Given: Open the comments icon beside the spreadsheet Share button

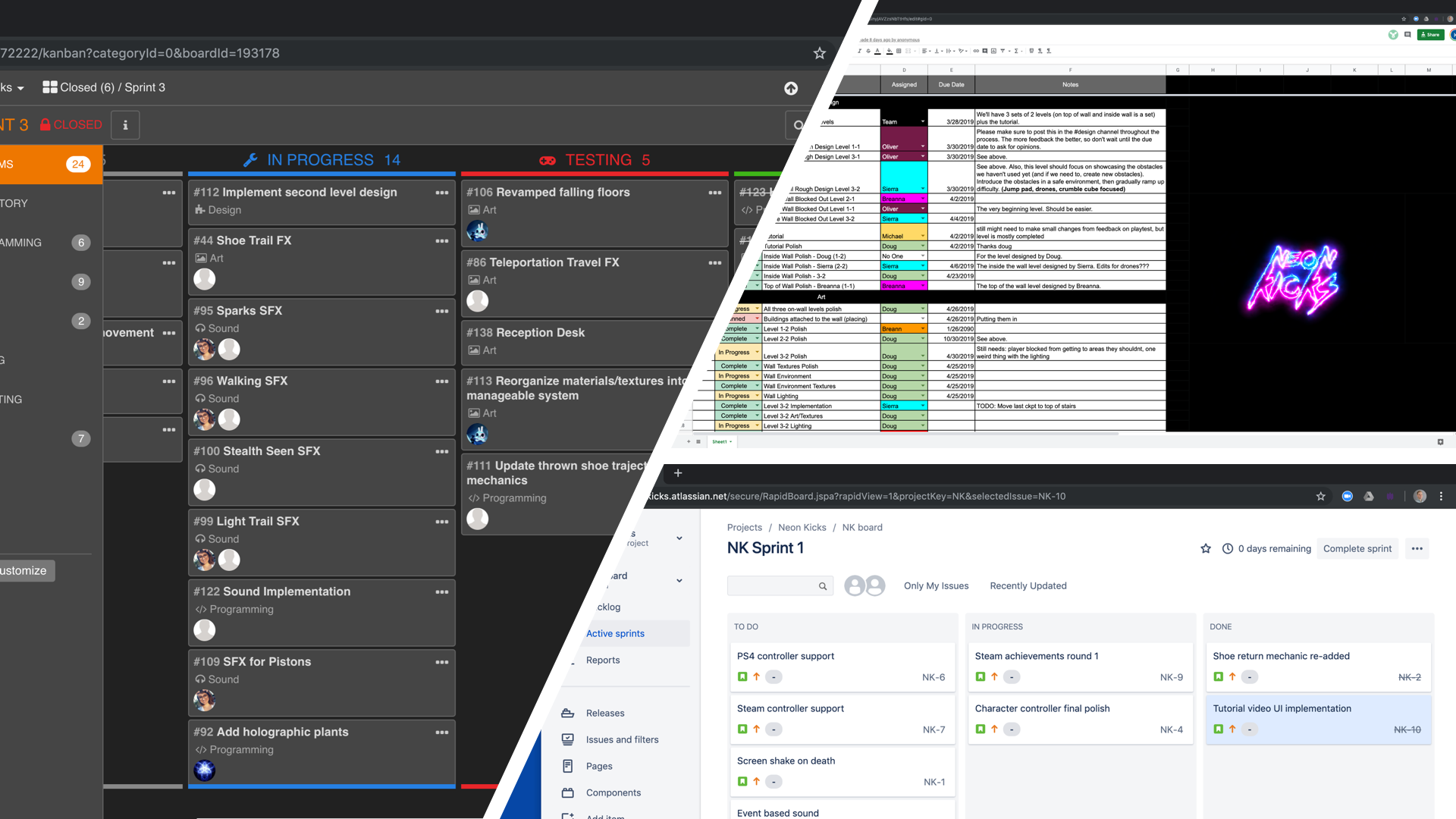Looking at the screenshot, I should (1407, 34).
